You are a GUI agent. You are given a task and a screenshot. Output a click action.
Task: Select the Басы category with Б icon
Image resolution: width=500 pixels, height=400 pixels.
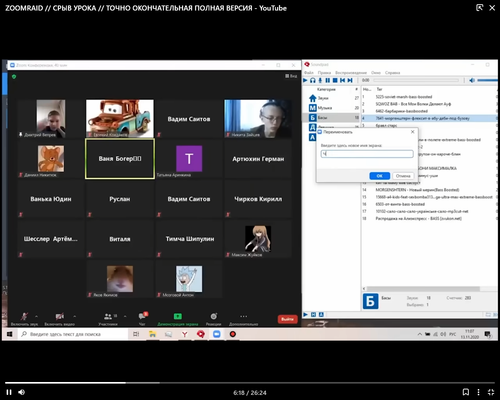[x=332, y=118]
